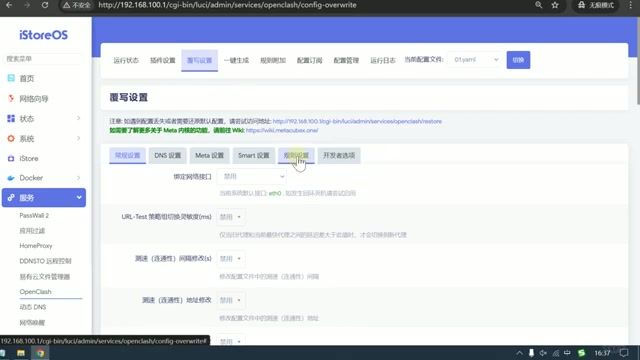
Task: Click the Docker whale icon
Action: click(11, 178)
